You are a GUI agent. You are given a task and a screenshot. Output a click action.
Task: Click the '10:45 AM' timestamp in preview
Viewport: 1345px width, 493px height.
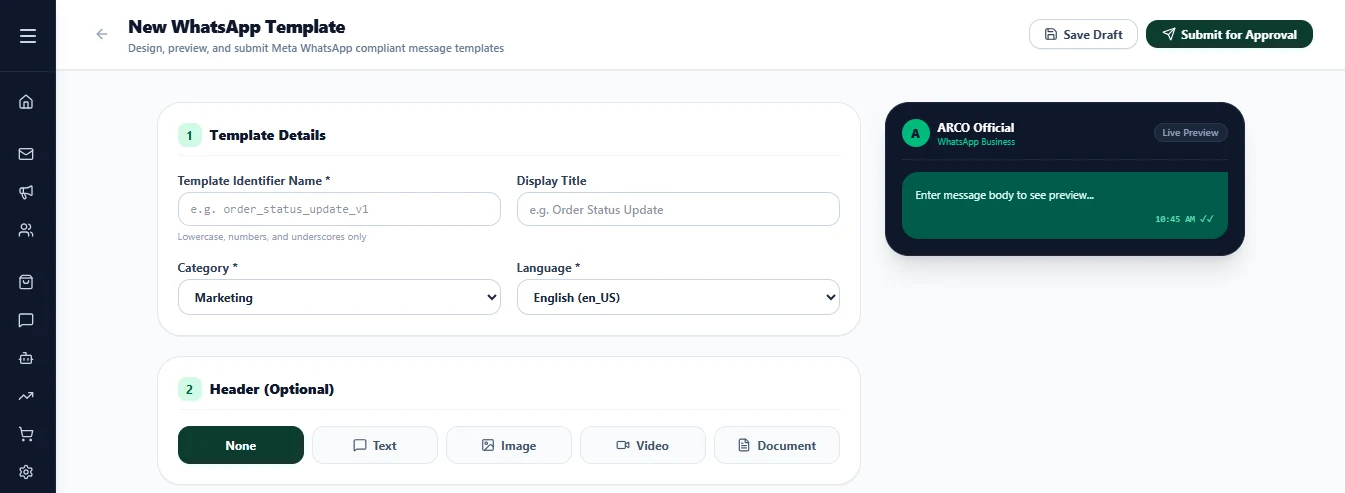(1175, 218)
